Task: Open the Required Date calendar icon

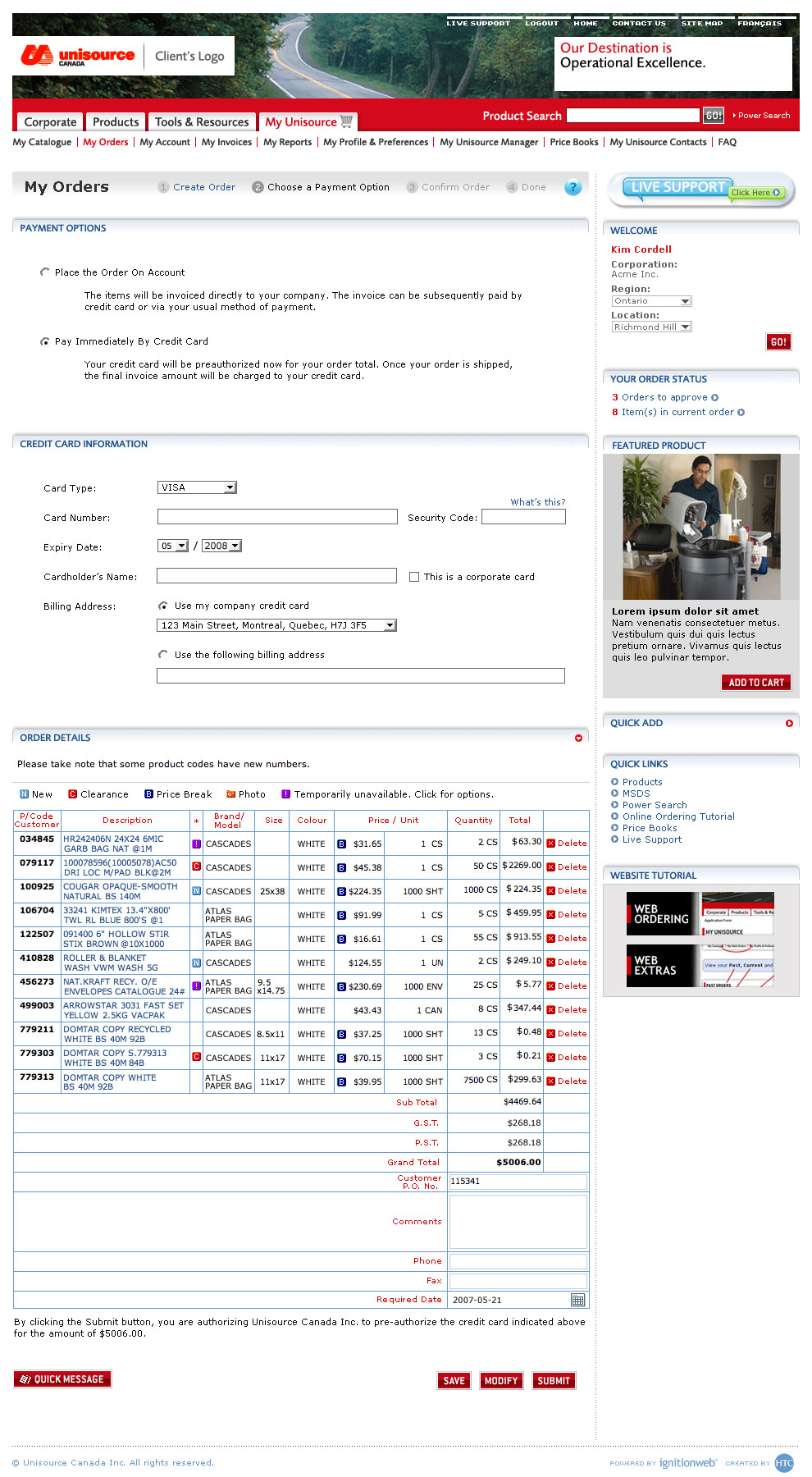Action: point(577,1300)
